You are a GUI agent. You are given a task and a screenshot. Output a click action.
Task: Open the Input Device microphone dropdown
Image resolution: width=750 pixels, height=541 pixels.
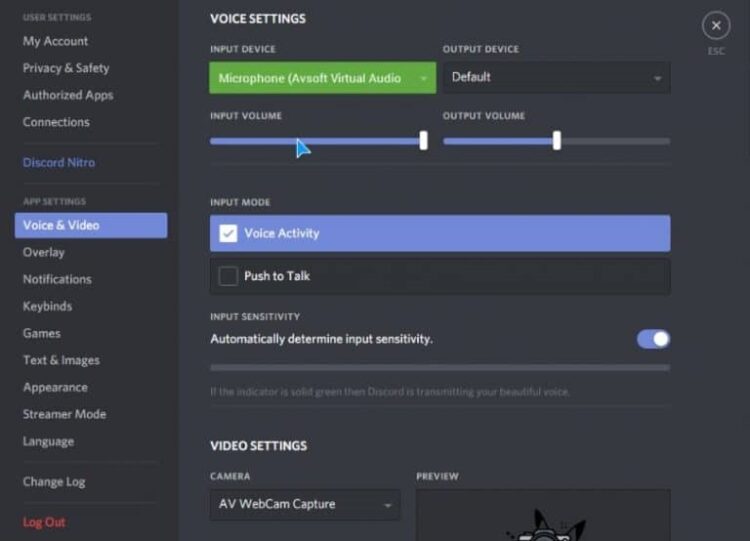[x=323, y=77]
